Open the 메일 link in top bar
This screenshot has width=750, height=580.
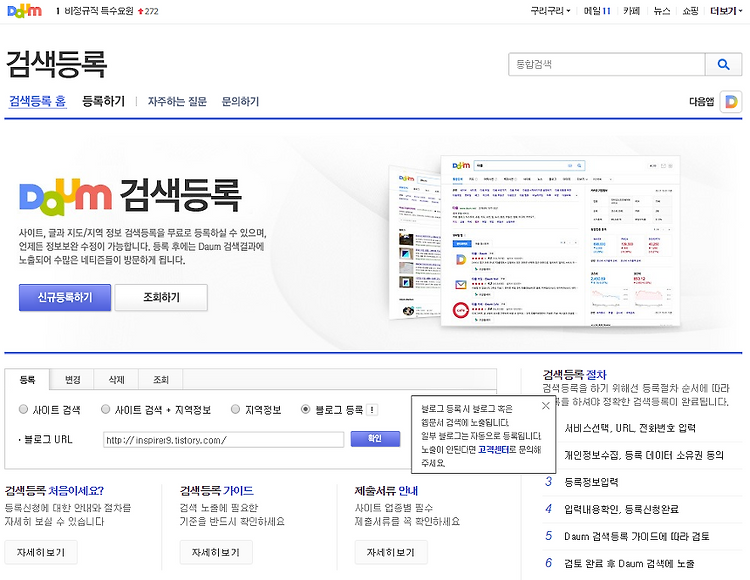click(x=597, y=11)
